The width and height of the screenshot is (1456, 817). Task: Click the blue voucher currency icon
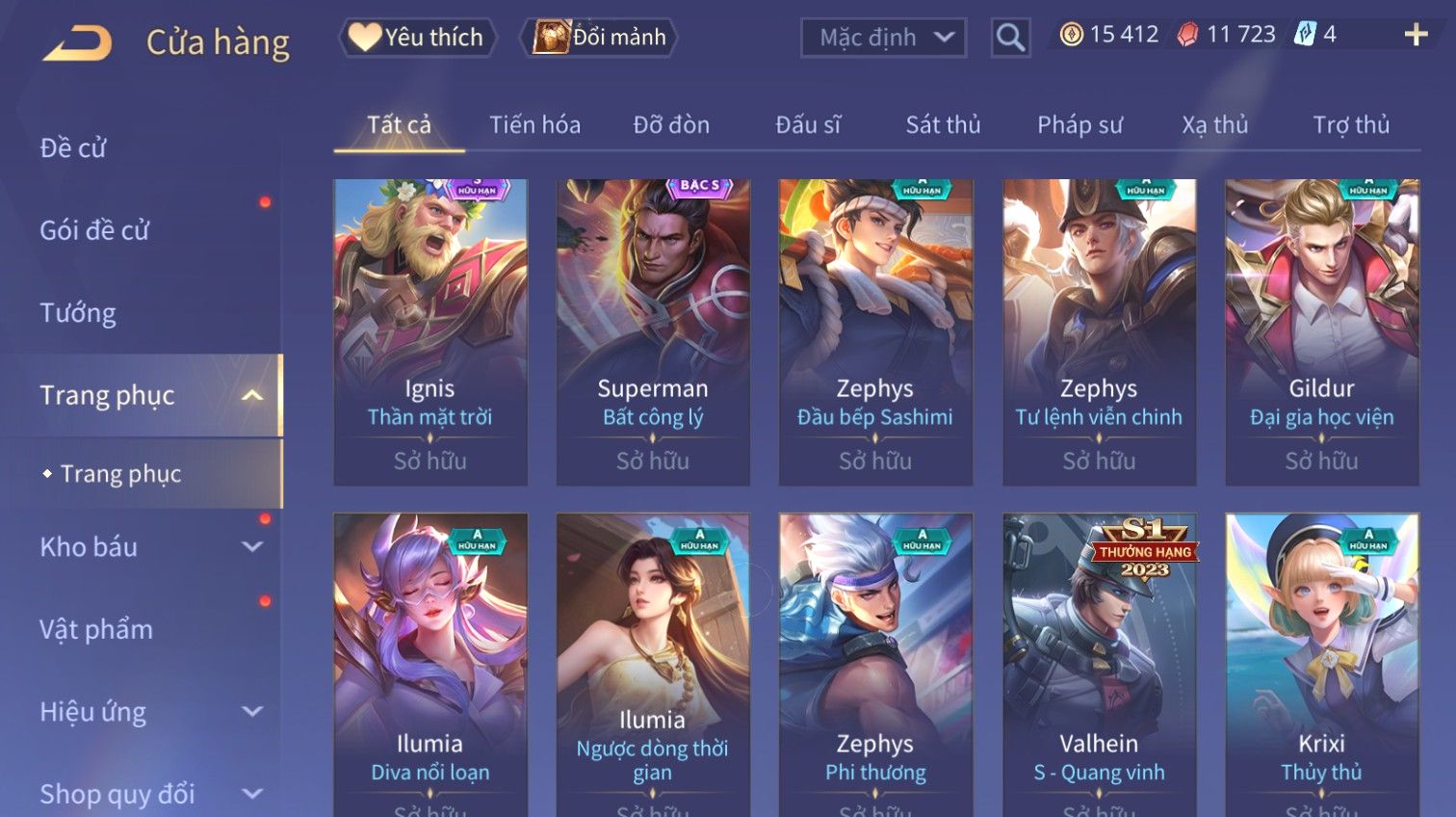[1305, 35]
